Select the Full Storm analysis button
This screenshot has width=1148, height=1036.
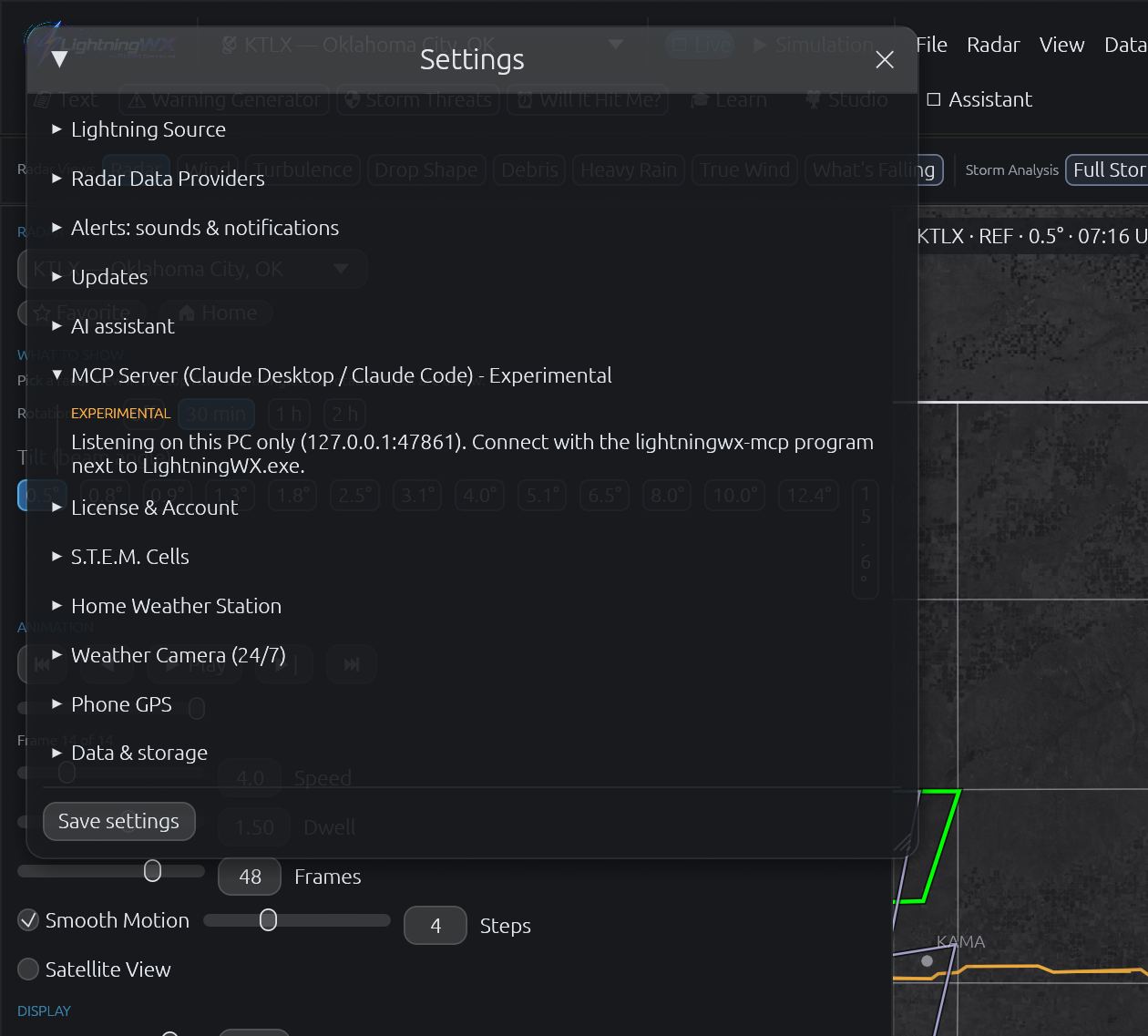point(1107,169)
